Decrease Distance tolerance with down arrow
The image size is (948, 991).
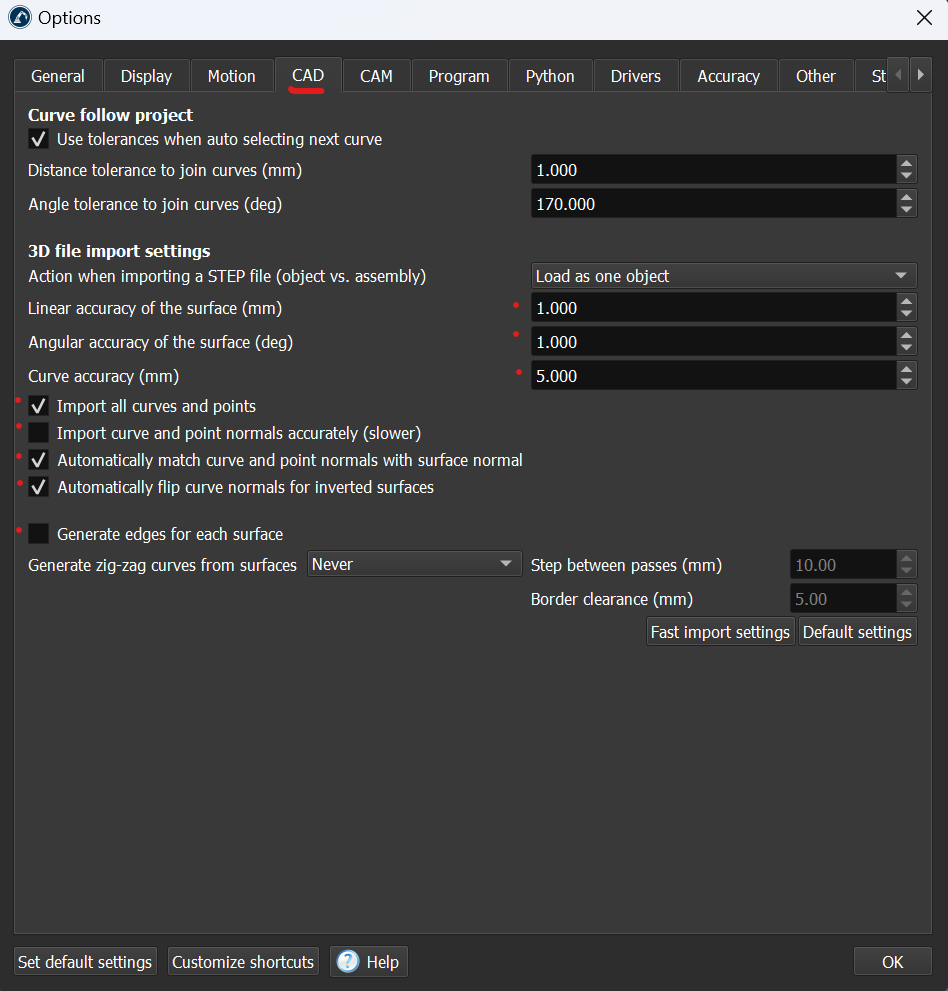tap(906, 176)
